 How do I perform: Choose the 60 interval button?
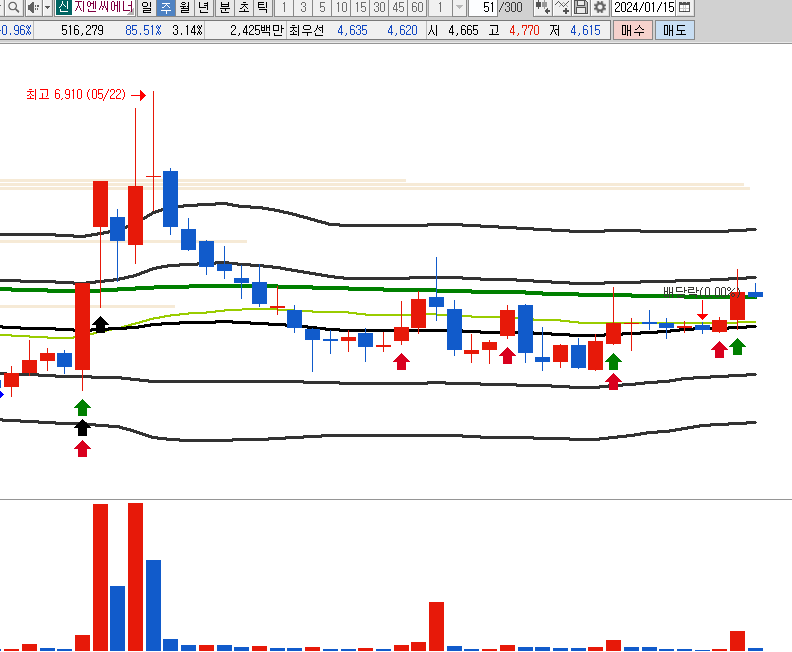coord(417,8)
